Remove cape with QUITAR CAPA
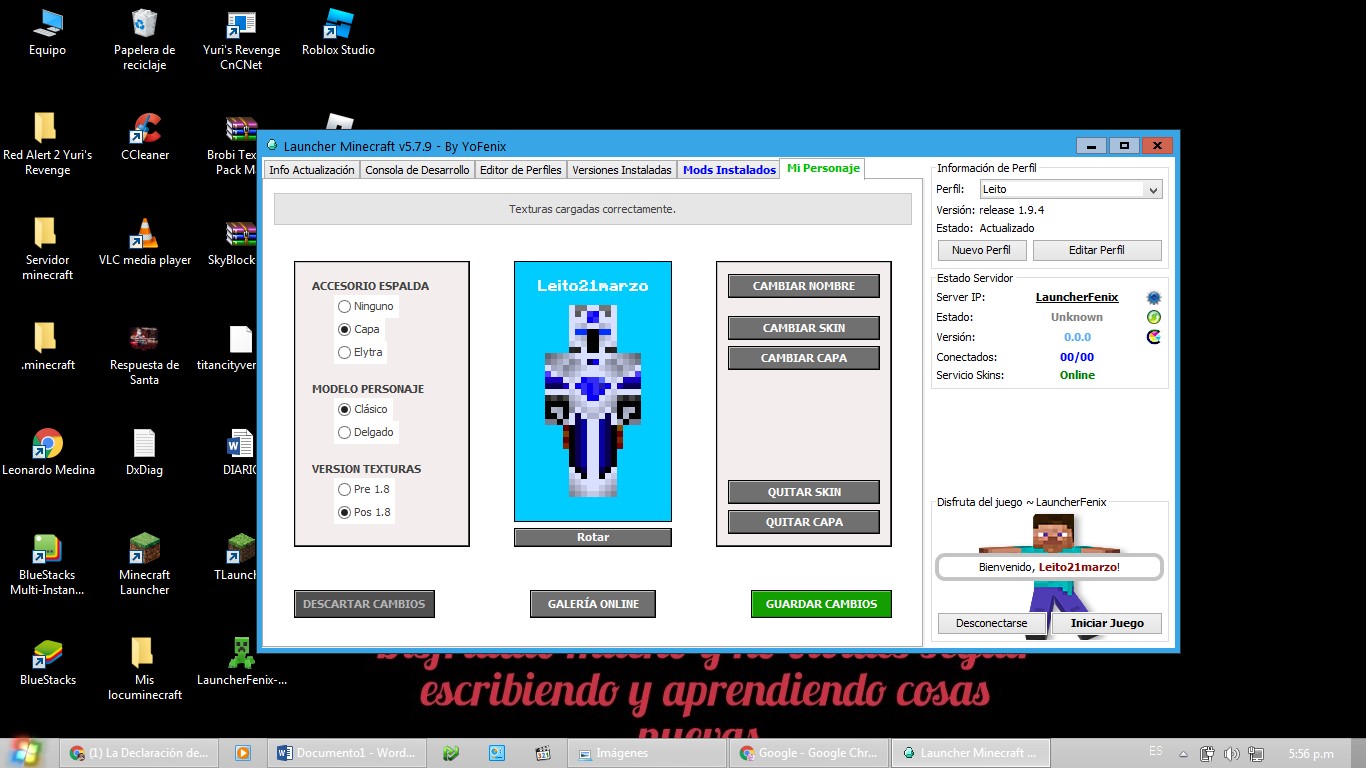The width and height of the screenshot is (1366, 768). (x=804, y=522)
